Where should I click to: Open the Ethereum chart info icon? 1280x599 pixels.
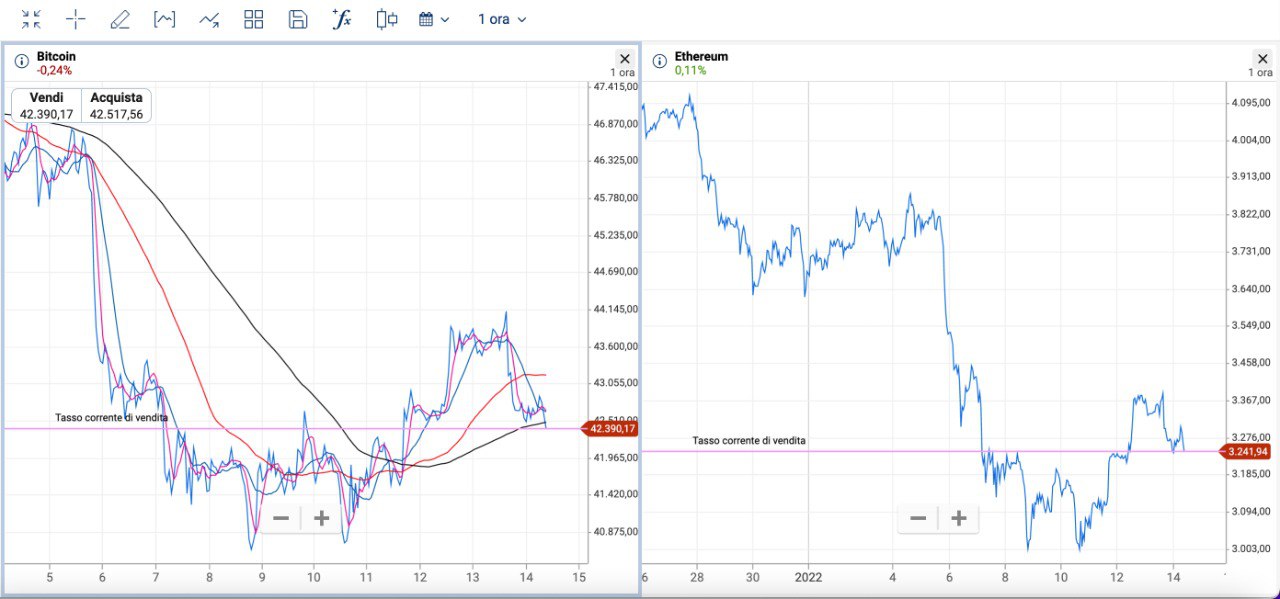[659, 62]
